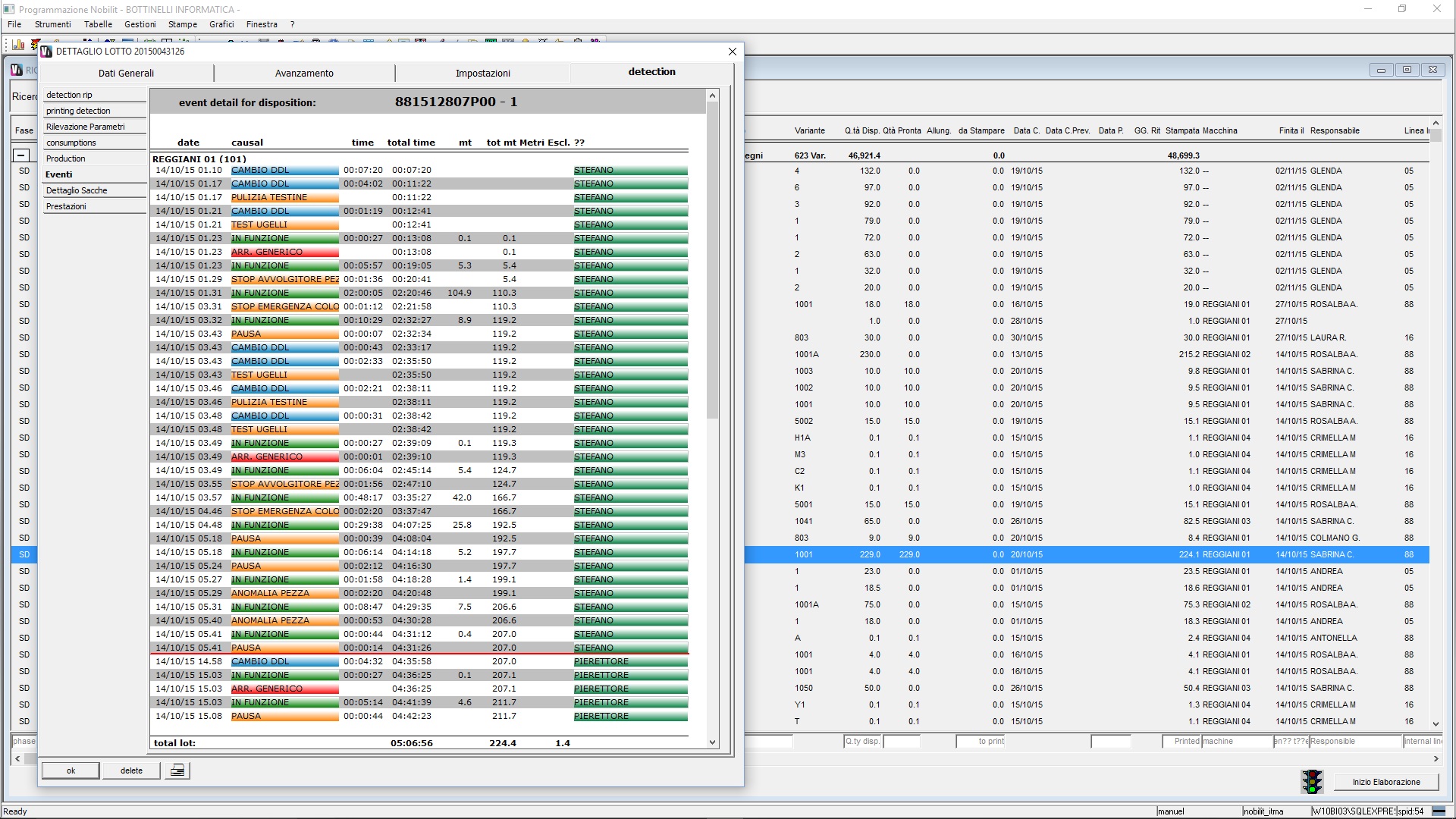Open the Gestioni menu
The height and width of the screenshot is (819, 1456).
(x=140, y=24)
